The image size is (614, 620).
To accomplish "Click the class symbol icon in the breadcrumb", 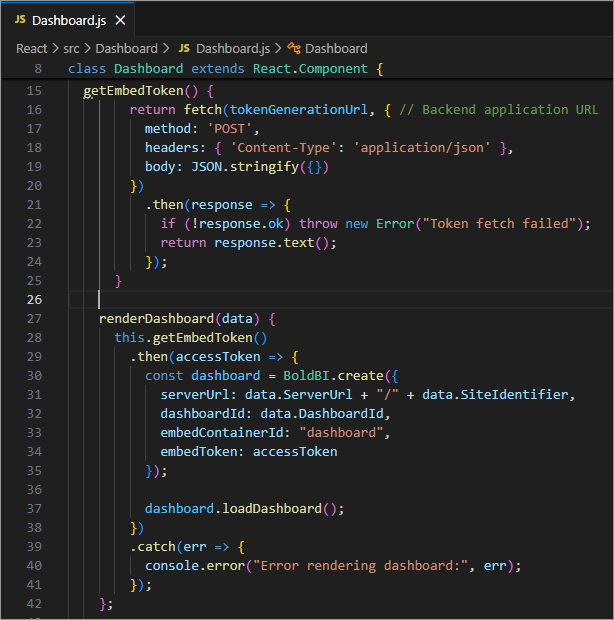I will 294,48.
